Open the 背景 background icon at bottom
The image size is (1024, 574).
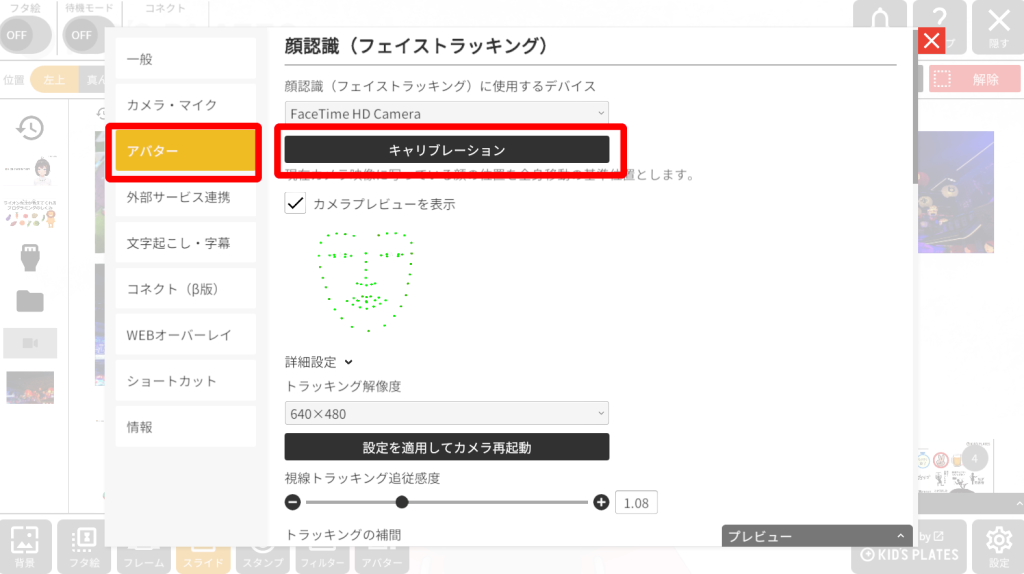pos(25,547)
